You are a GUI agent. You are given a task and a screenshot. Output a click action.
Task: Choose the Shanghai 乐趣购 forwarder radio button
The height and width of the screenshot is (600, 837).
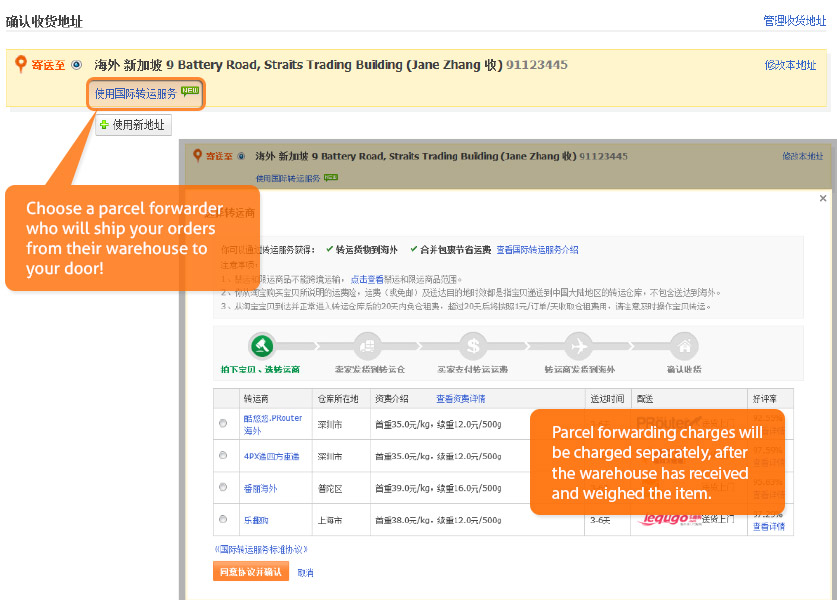[x=223, y=520]
